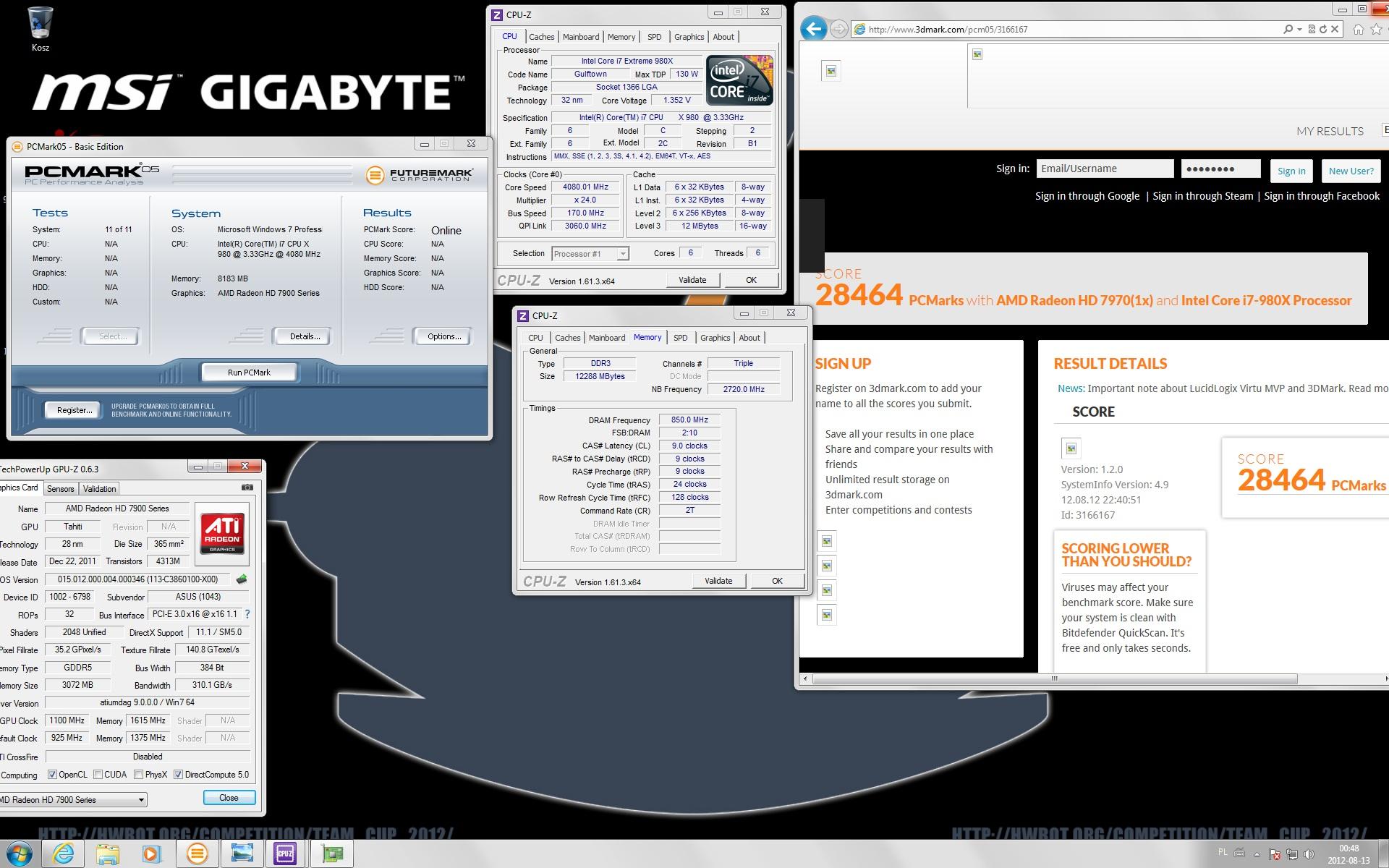Stop loading via address bar X

(1335, 29)
